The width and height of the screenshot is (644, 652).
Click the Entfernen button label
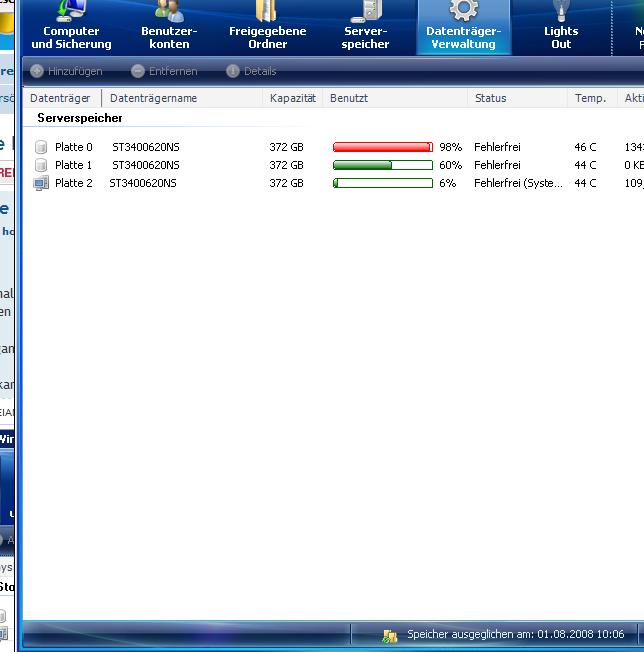[x=173, y=71]
